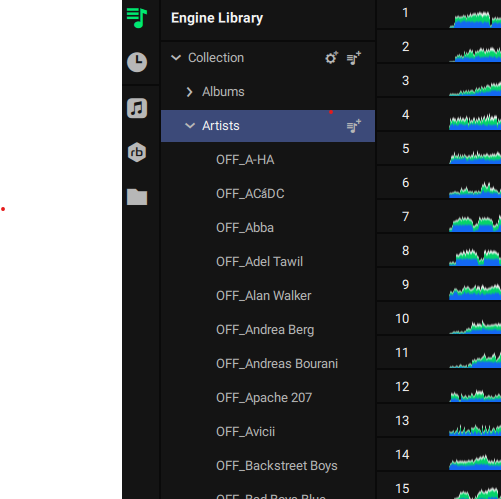501x499 pixels.
Task: Select track row number 6
Action: pos(405,183)
